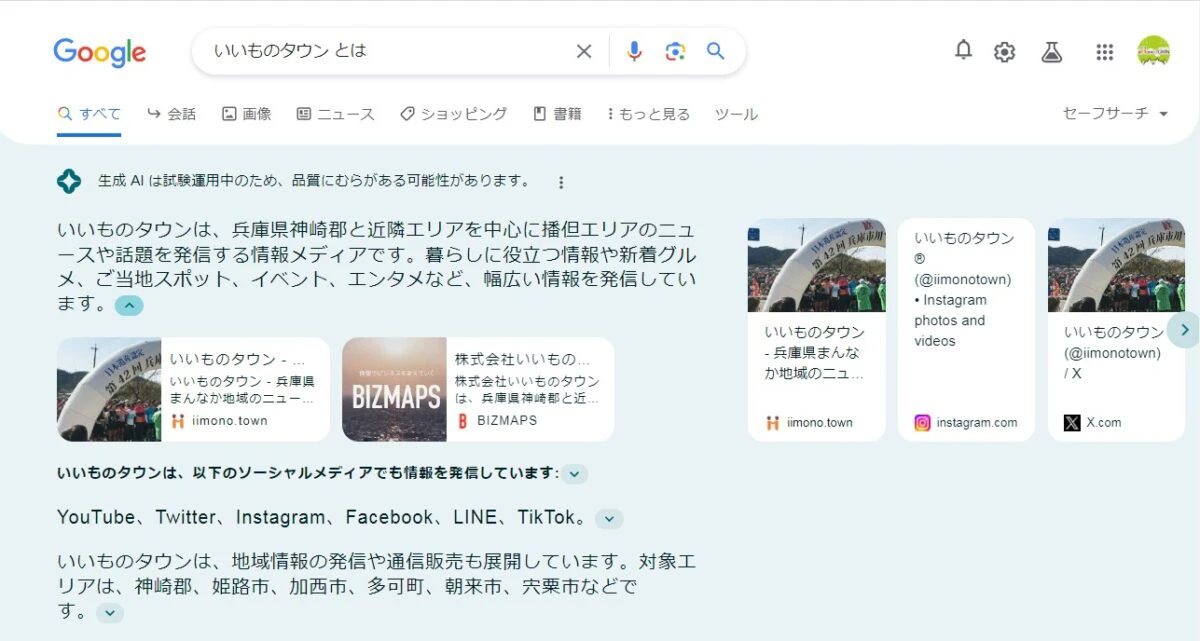
Task: Advance source cards with right arrow
Action: (x=1184, y=329)
